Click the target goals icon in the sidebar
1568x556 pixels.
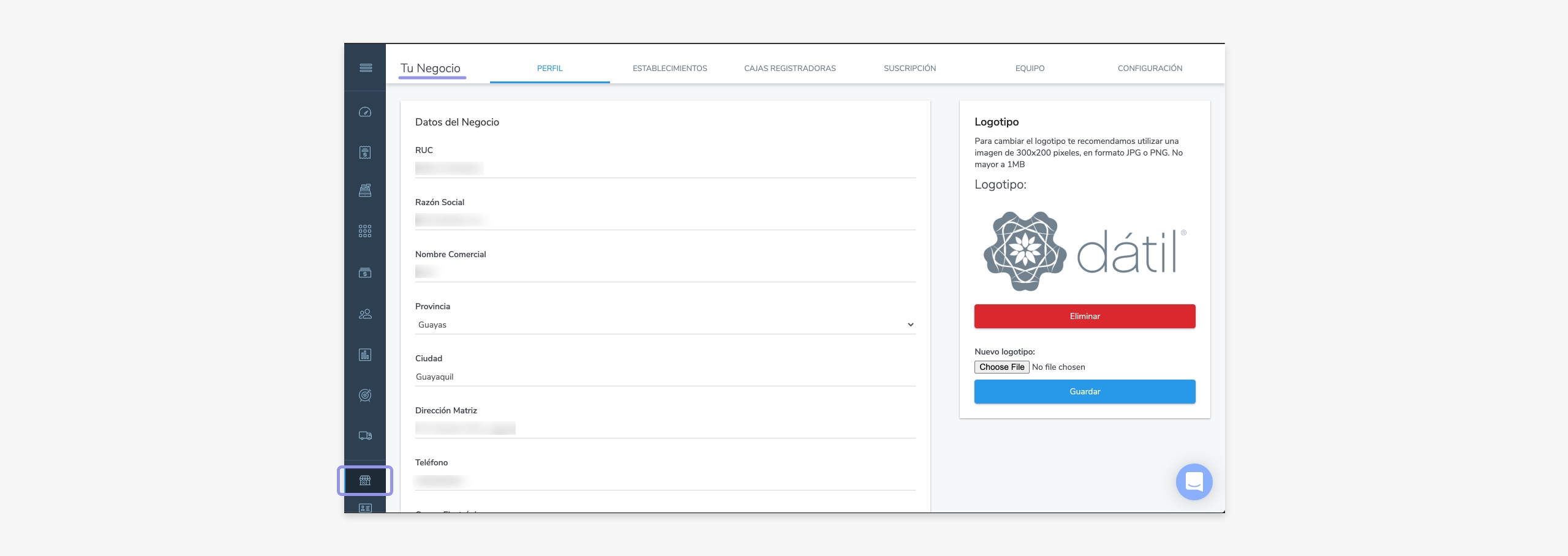pyautogui.click(x=365, y=396)
